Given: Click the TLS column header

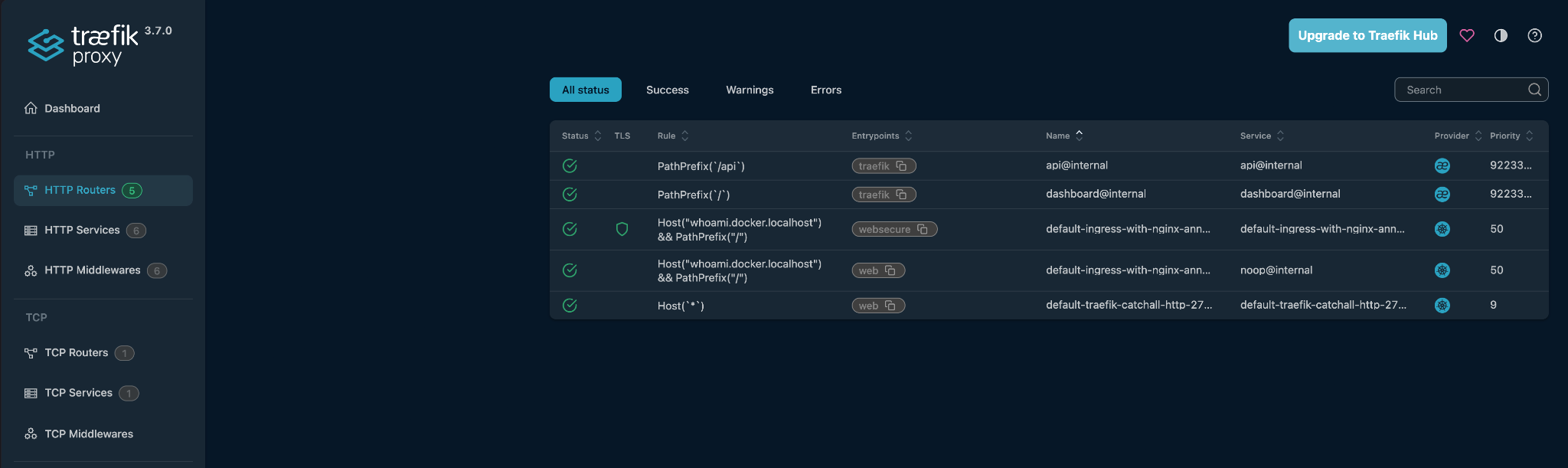Looking at the screenshot, I should pos(622,136).
